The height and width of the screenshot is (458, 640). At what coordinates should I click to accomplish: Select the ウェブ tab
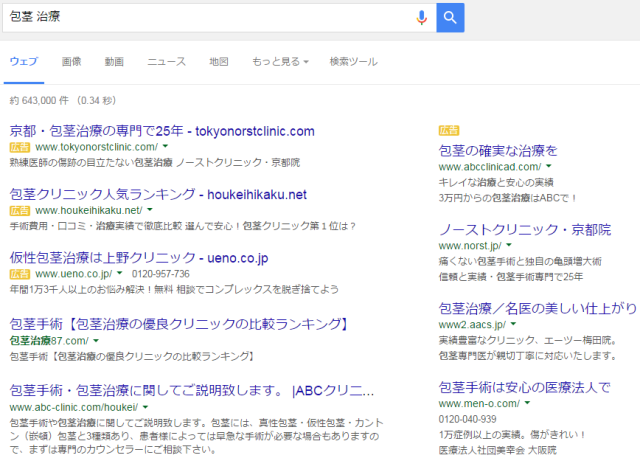click(24, 62)
